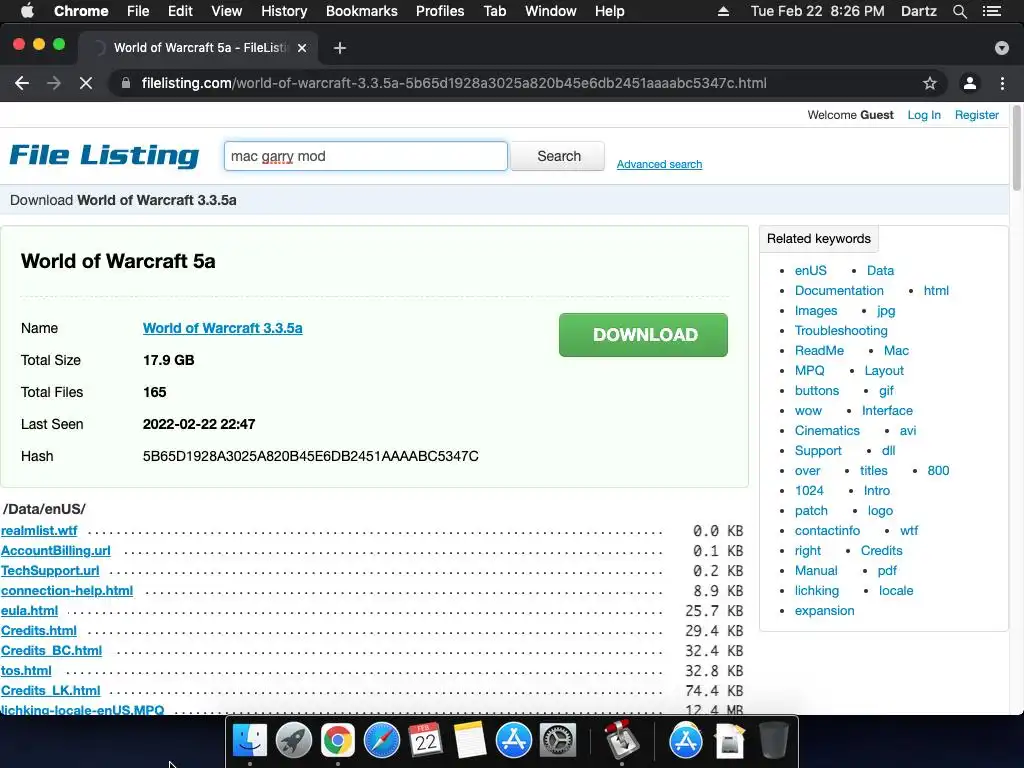Viewport: 1024px width, 768px height.
Task: Go back to the previous page
Action: (22, 83)
